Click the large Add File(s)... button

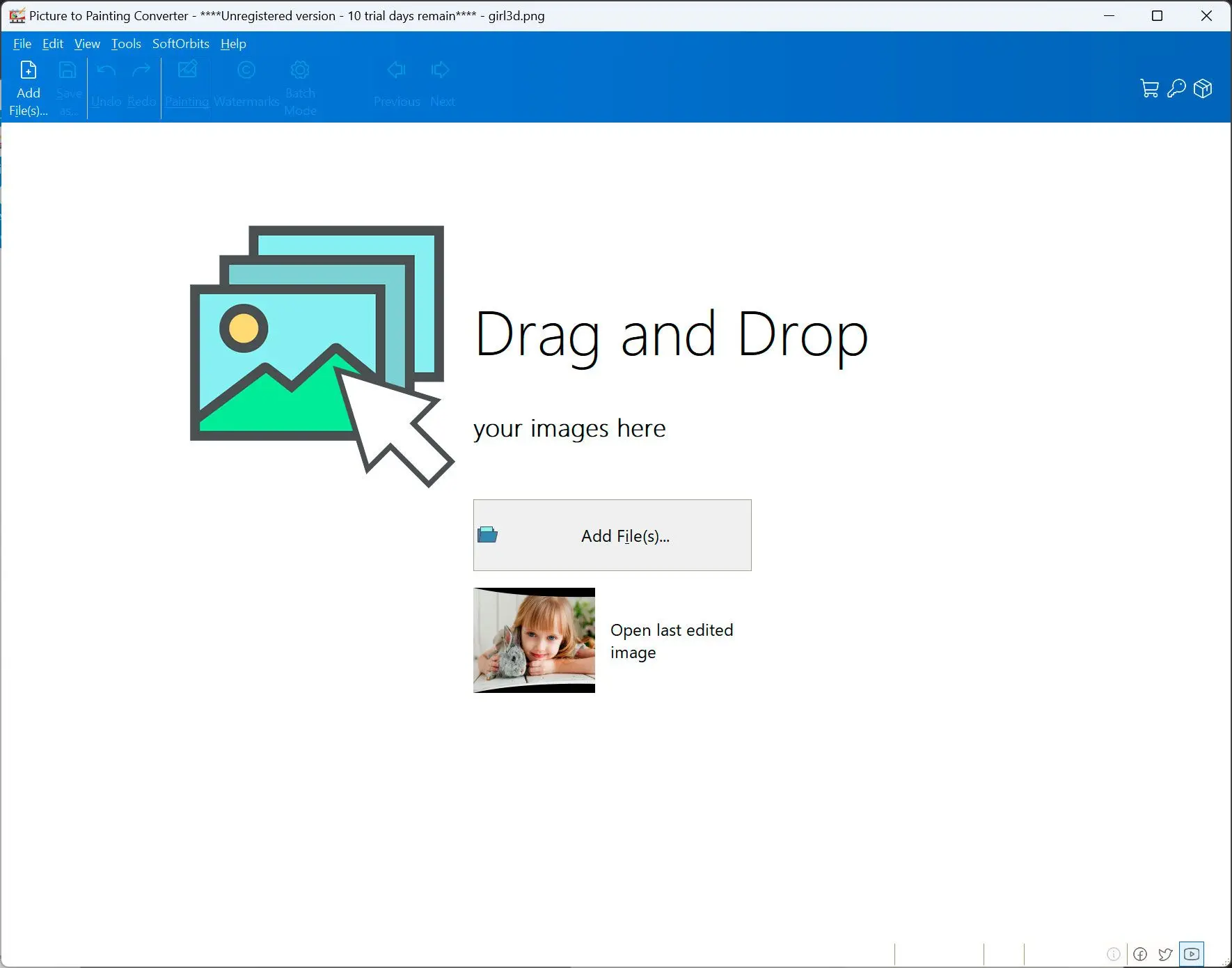(x=613, y=535)
